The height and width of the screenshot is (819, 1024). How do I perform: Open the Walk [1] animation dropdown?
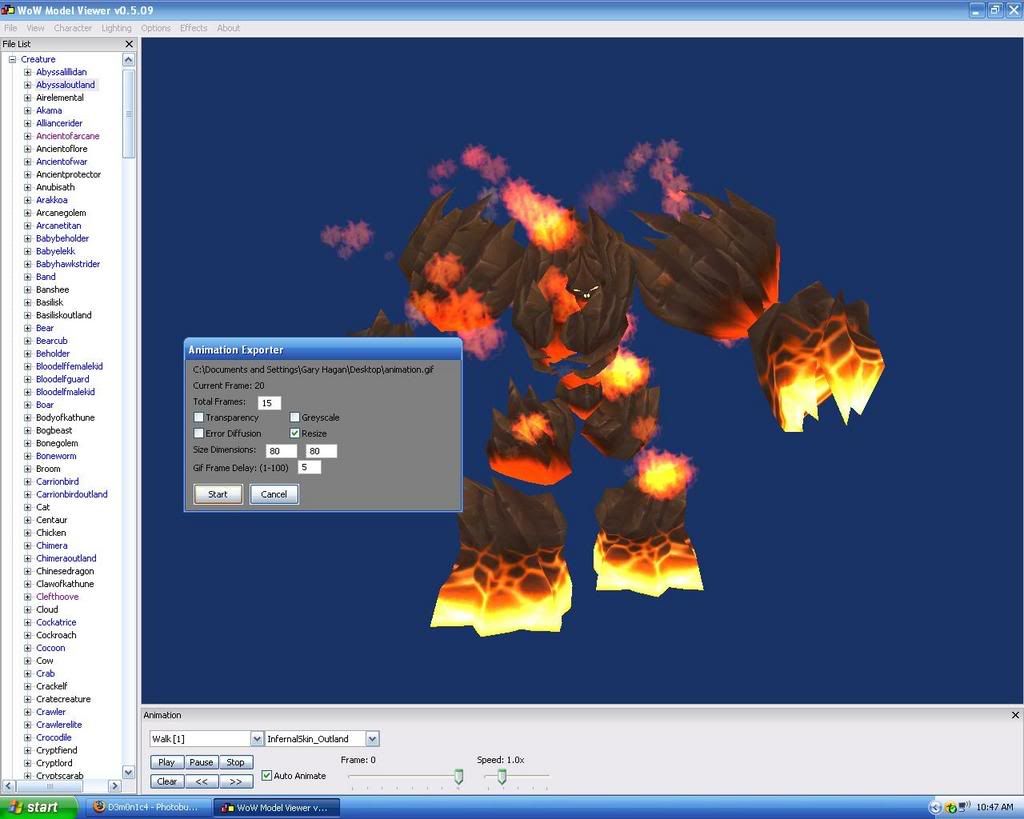click(257, 739)
